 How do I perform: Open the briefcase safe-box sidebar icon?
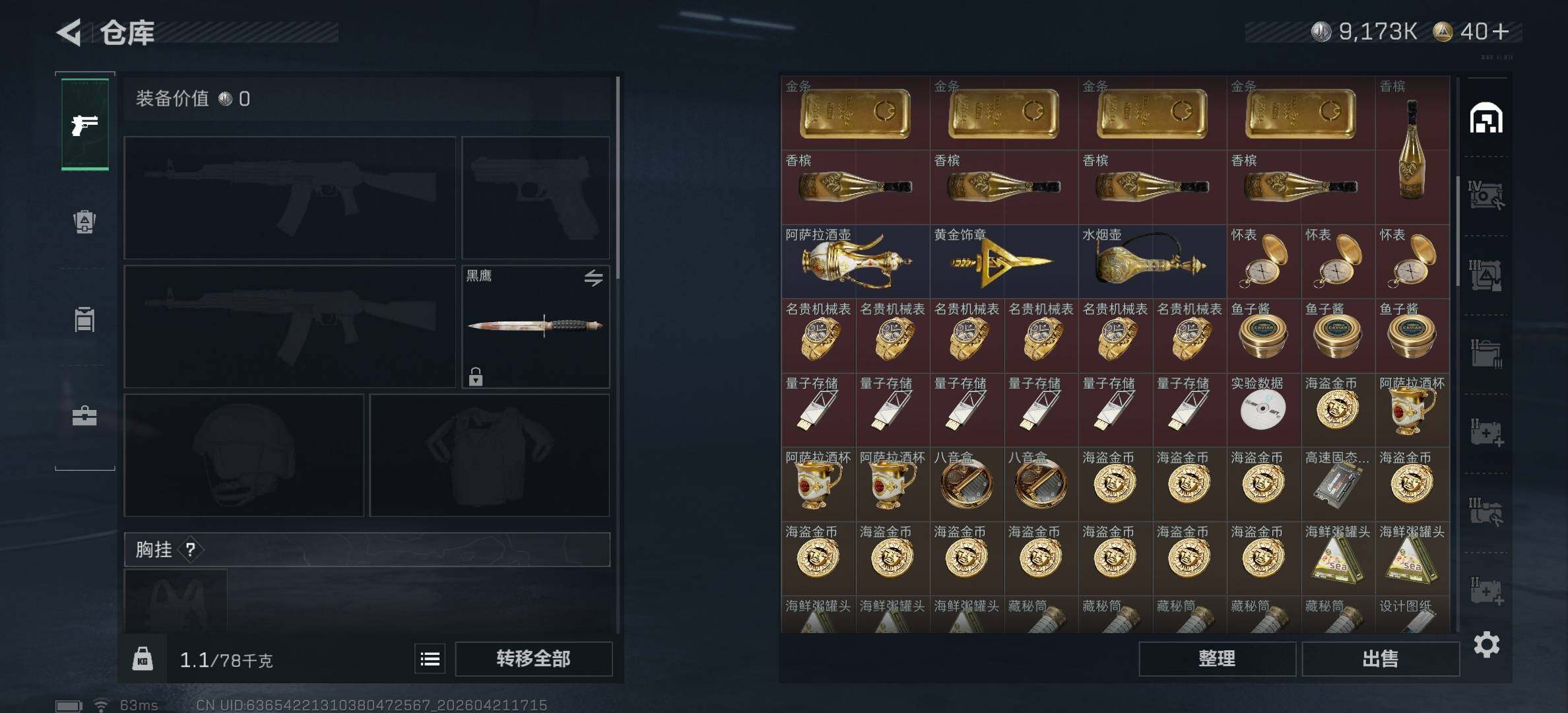tap(84, 416)
